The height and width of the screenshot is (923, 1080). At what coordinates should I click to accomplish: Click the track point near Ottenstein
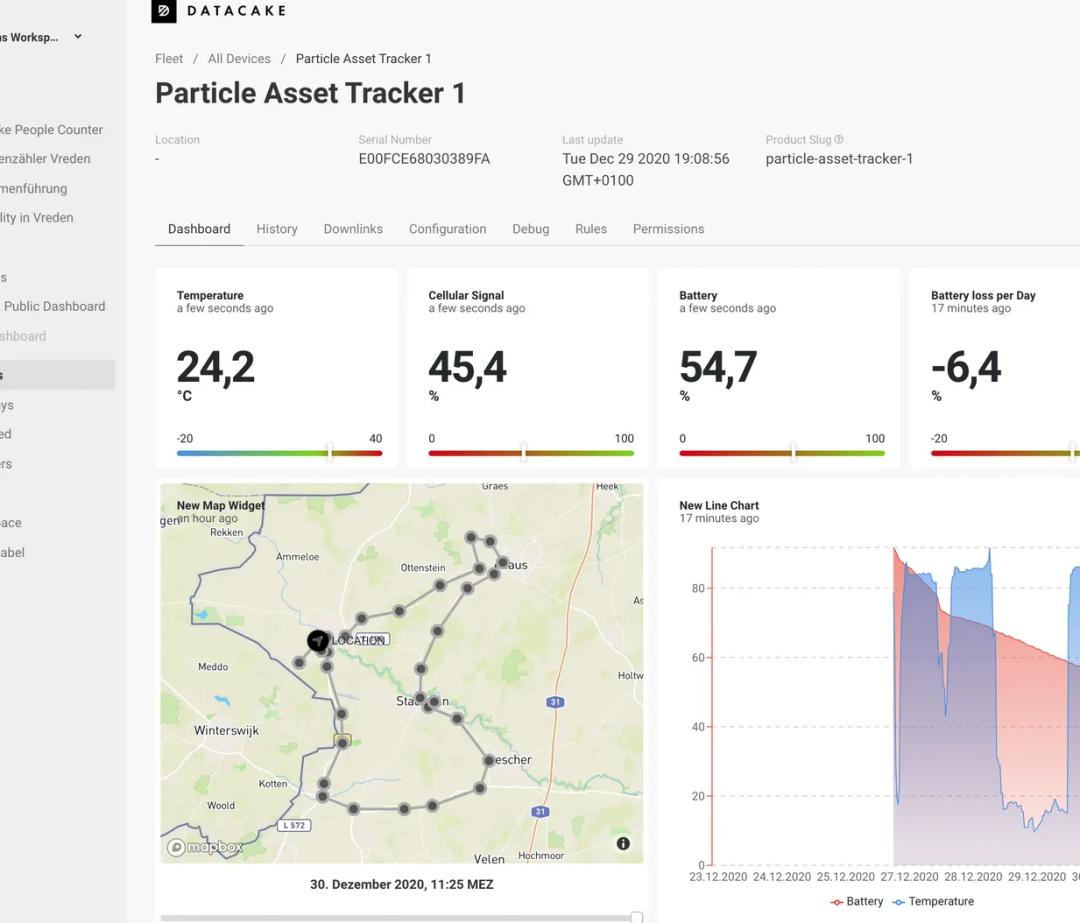click(x=439, y=585)
